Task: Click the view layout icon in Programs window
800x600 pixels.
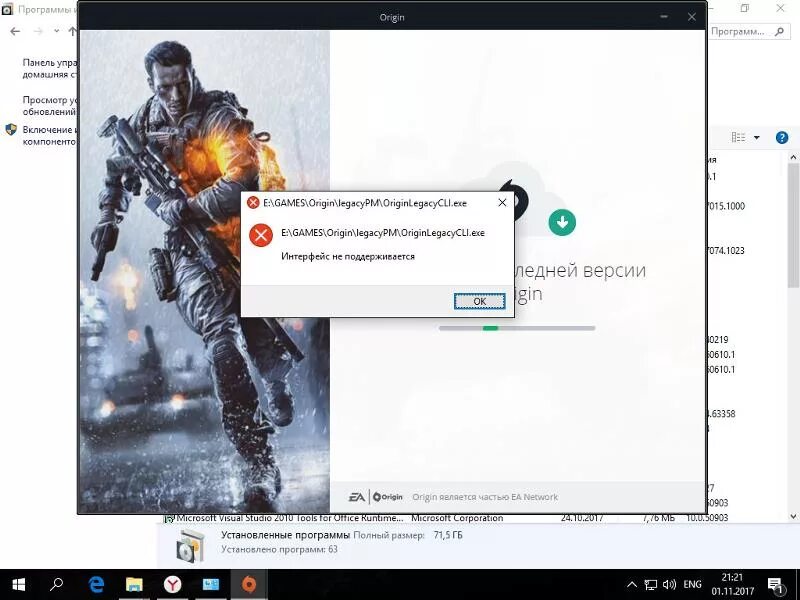Action: [738, 137]
